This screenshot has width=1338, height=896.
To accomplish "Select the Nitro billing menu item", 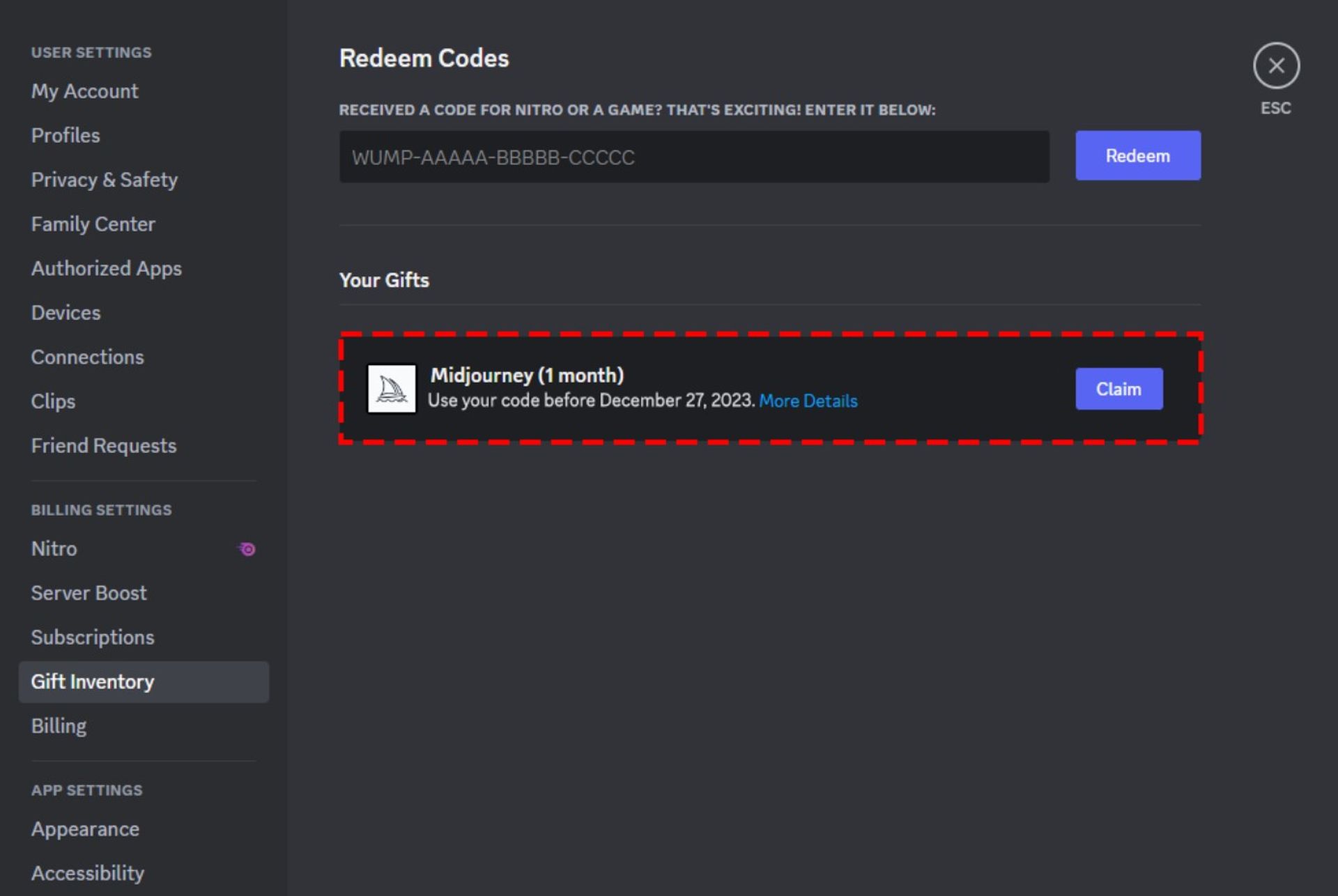I will click(54, 548).
